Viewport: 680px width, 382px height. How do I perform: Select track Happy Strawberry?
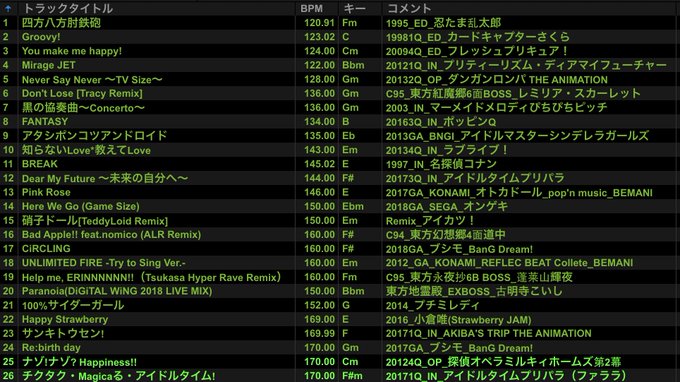click(x=65, y=319)
